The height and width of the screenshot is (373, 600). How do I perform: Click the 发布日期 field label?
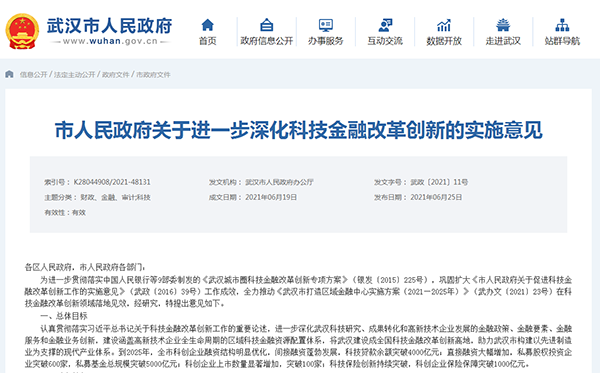(x=390, y=197)
